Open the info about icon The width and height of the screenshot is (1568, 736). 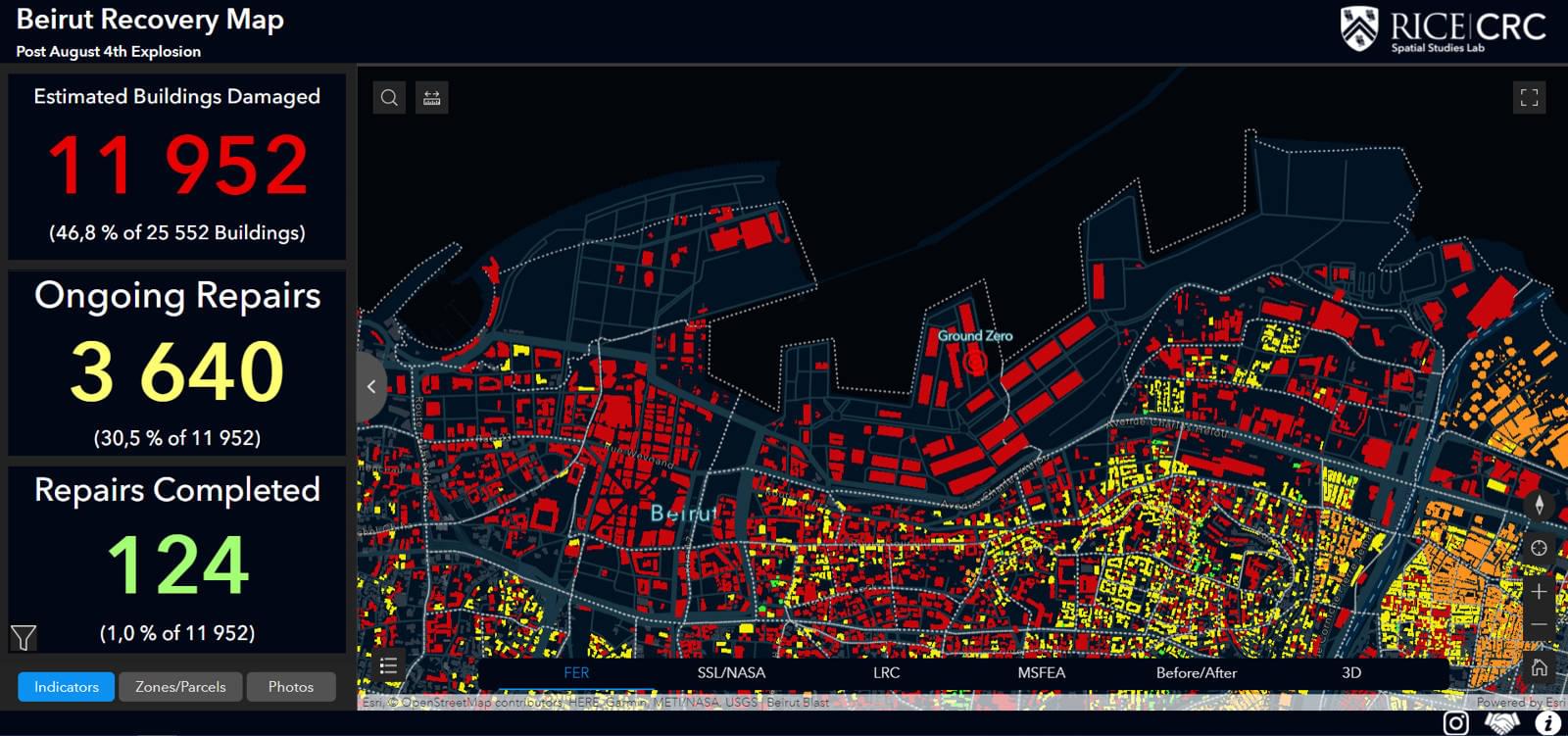coord(1547,723)
